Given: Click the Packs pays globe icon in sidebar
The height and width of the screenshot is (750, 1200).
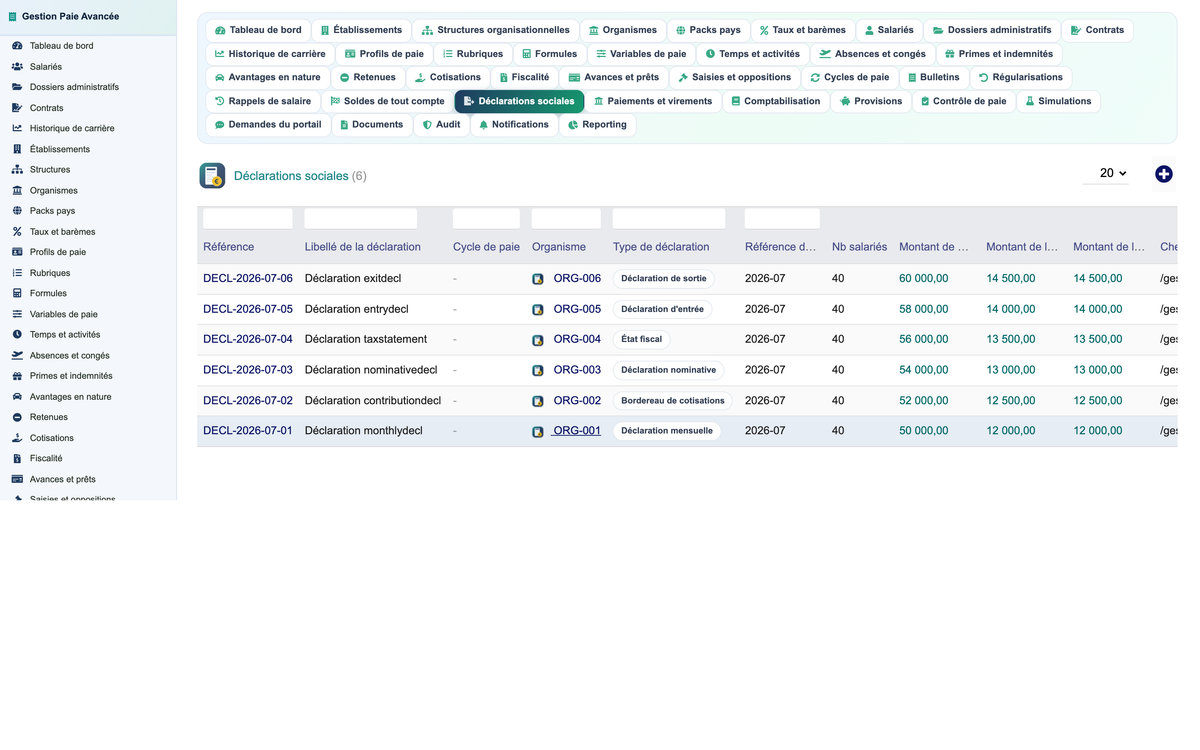Looking at the screenshot, I should 17,211.
